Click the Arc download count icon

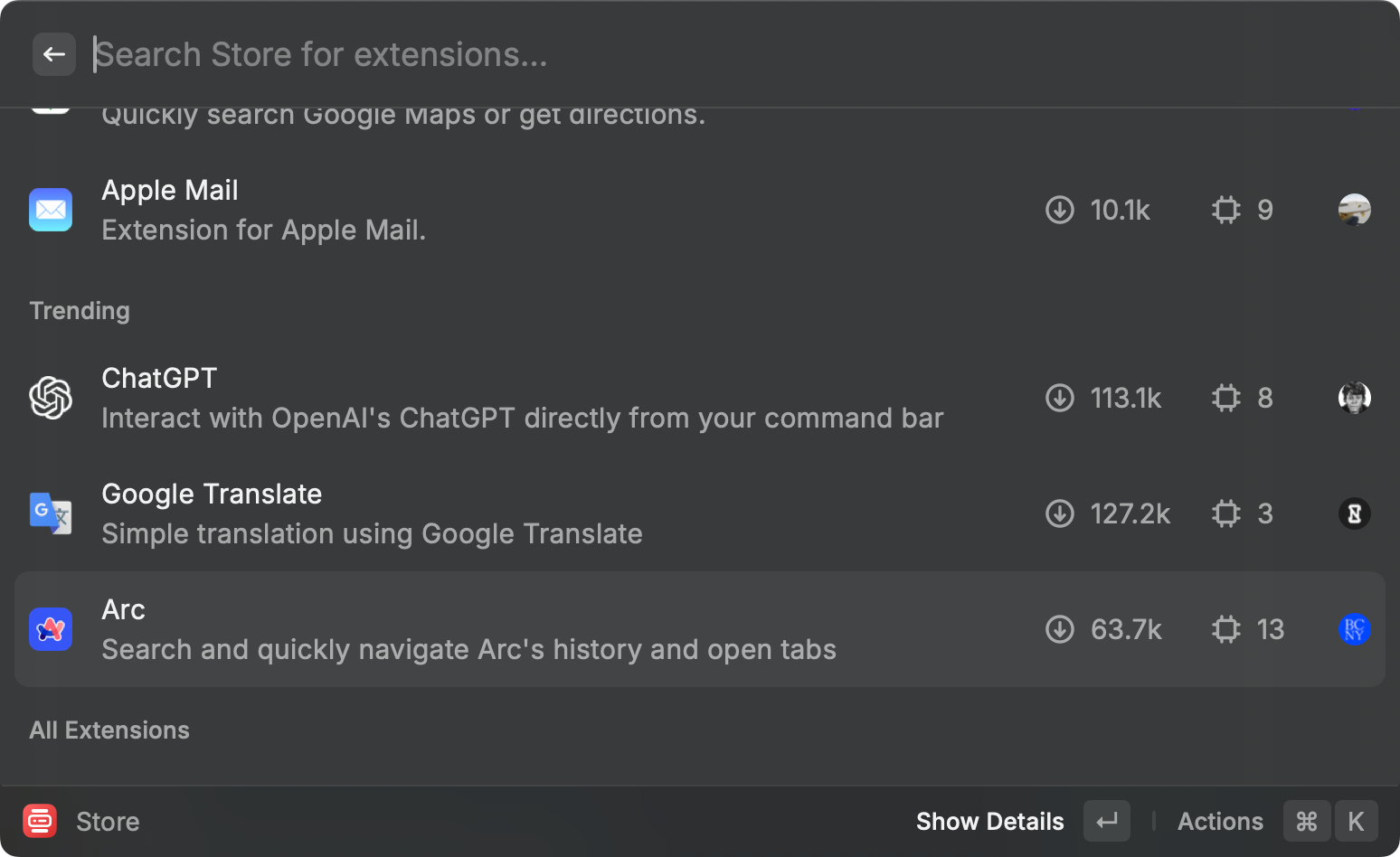[x=1060, y=629]
